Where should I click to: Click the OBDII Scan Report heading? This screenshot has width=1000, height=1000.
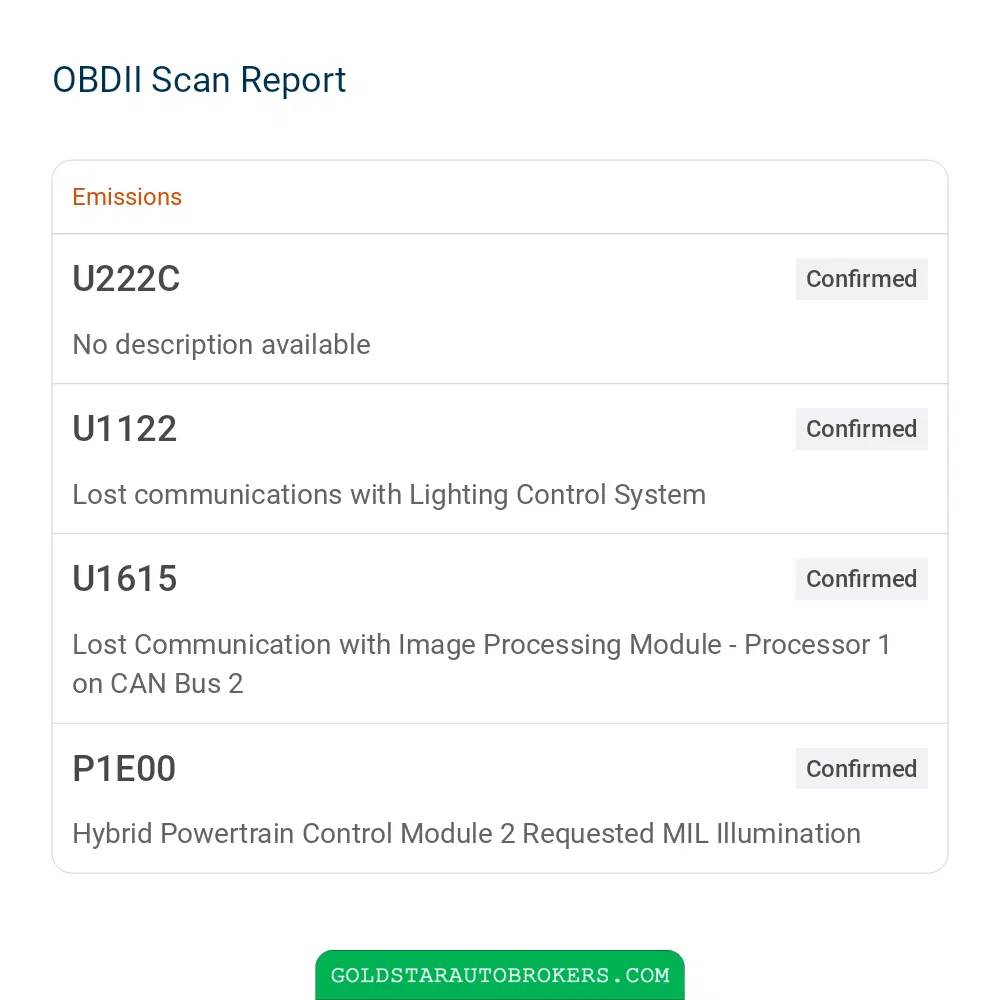(x=199, y=80)
